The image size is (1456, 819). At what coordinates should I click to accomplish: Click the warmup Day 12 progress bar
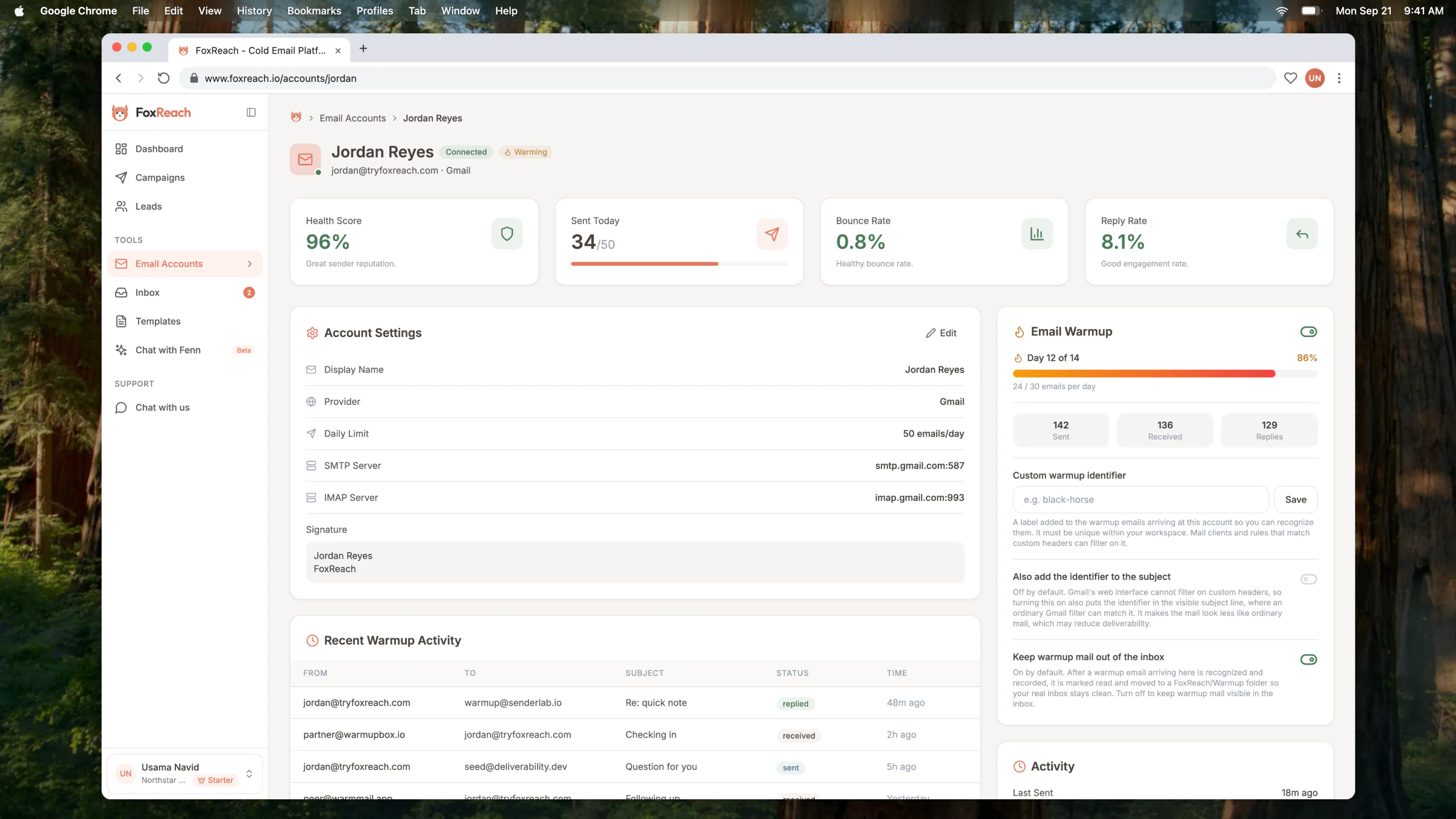pos(1165,374)
